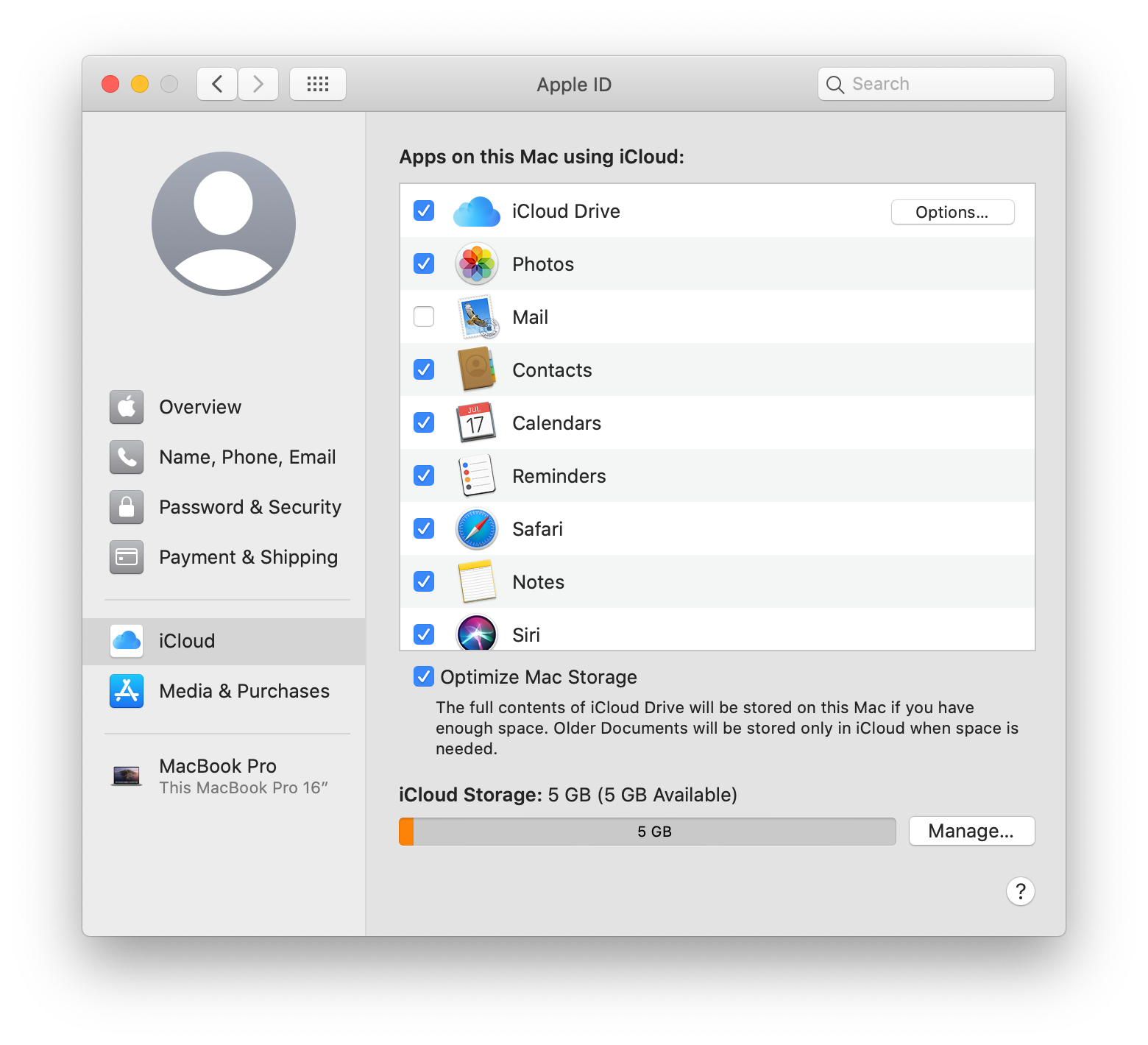This screenshot has height=1045, width=1148.
Task: Open Payment & Shipping section
Action: pos(224,557)
